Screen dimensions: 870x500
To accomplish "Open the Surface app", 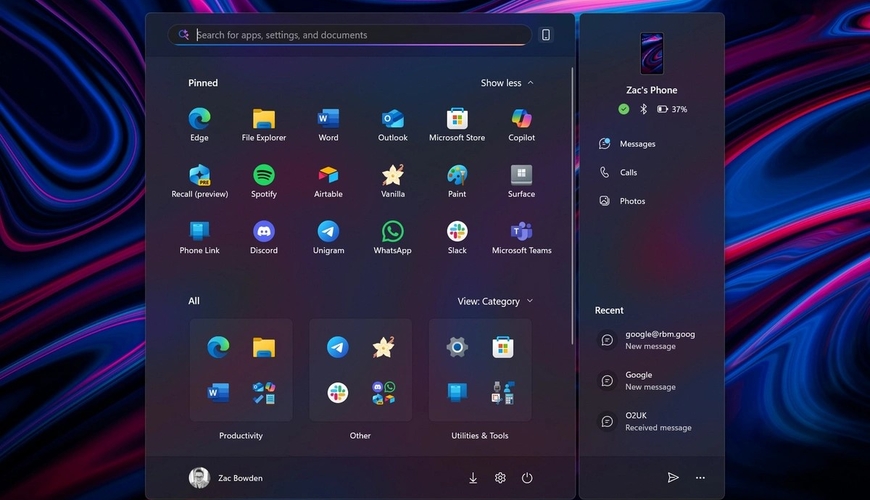I will (x=521, y=181).
